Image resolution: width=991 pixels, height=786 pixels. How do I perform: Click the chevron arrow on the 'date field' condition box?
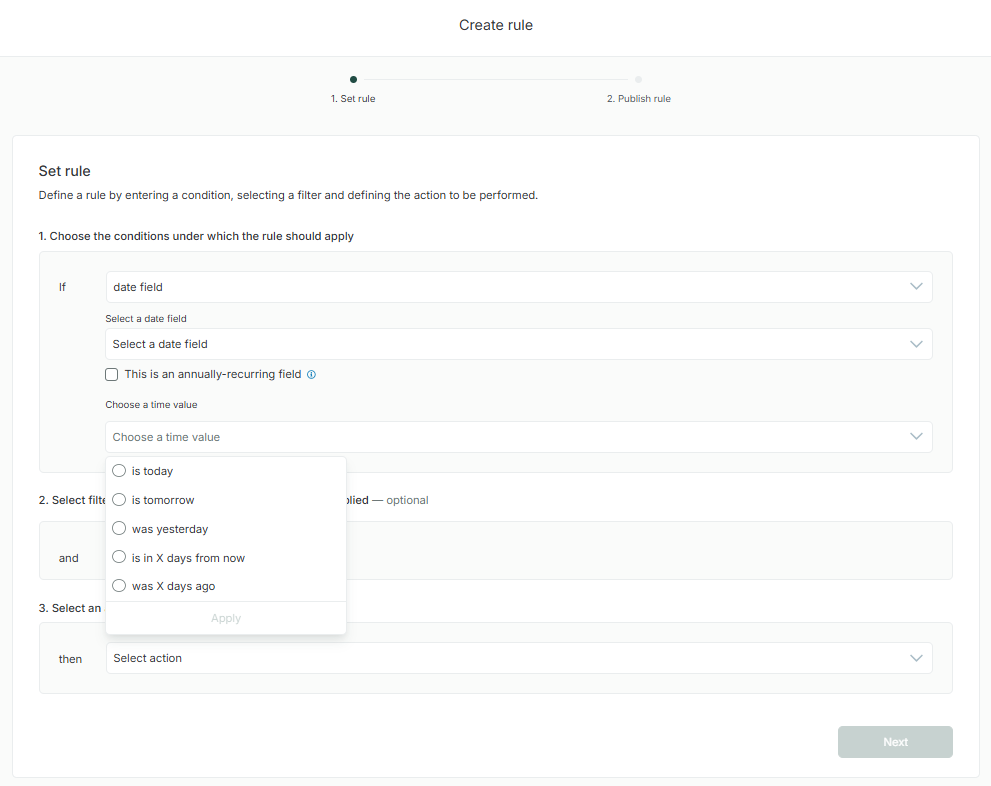click(916, 287)
